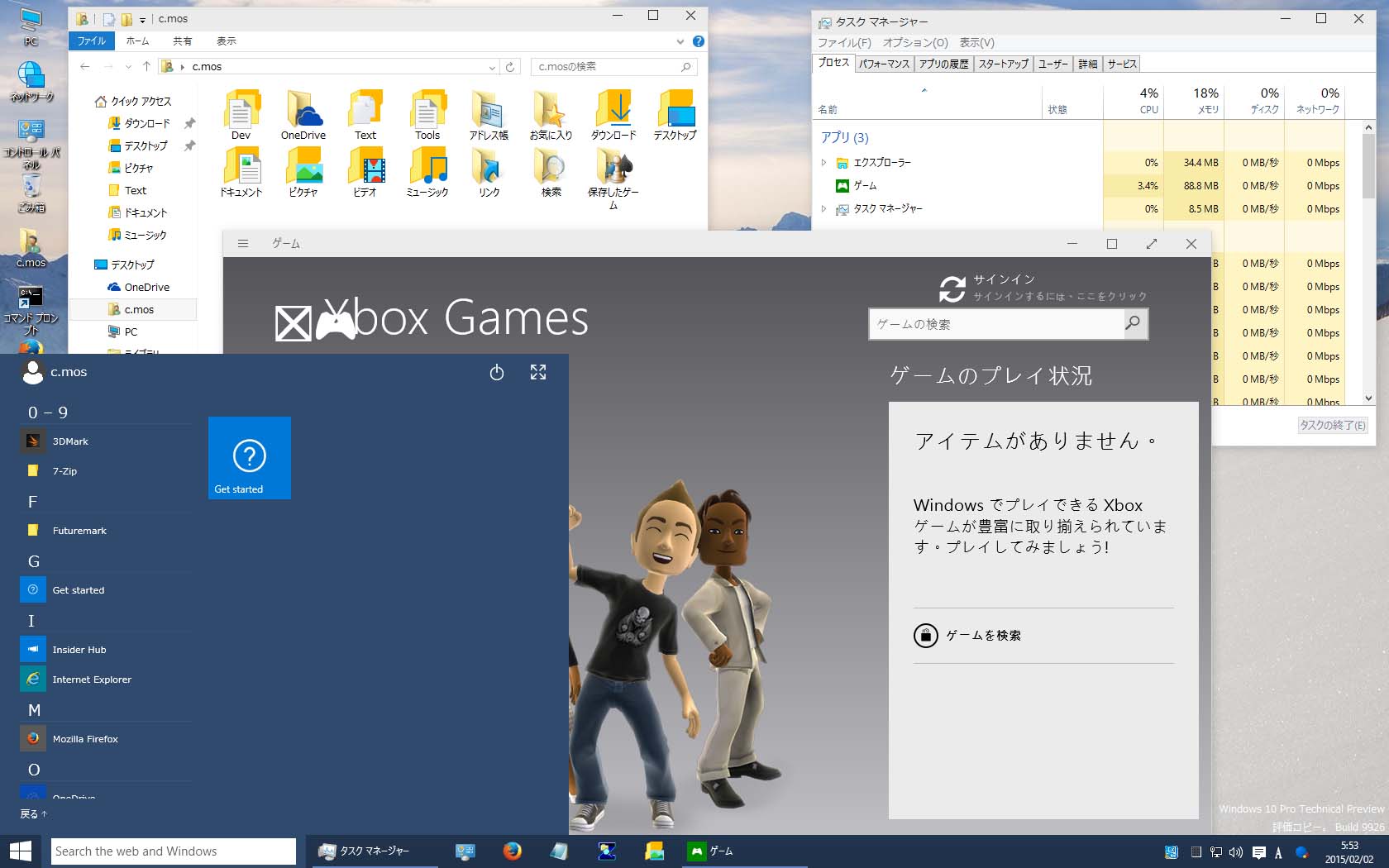
Task: Open Quick Access Toolbar customize dropdown
Action: (142, 19)
